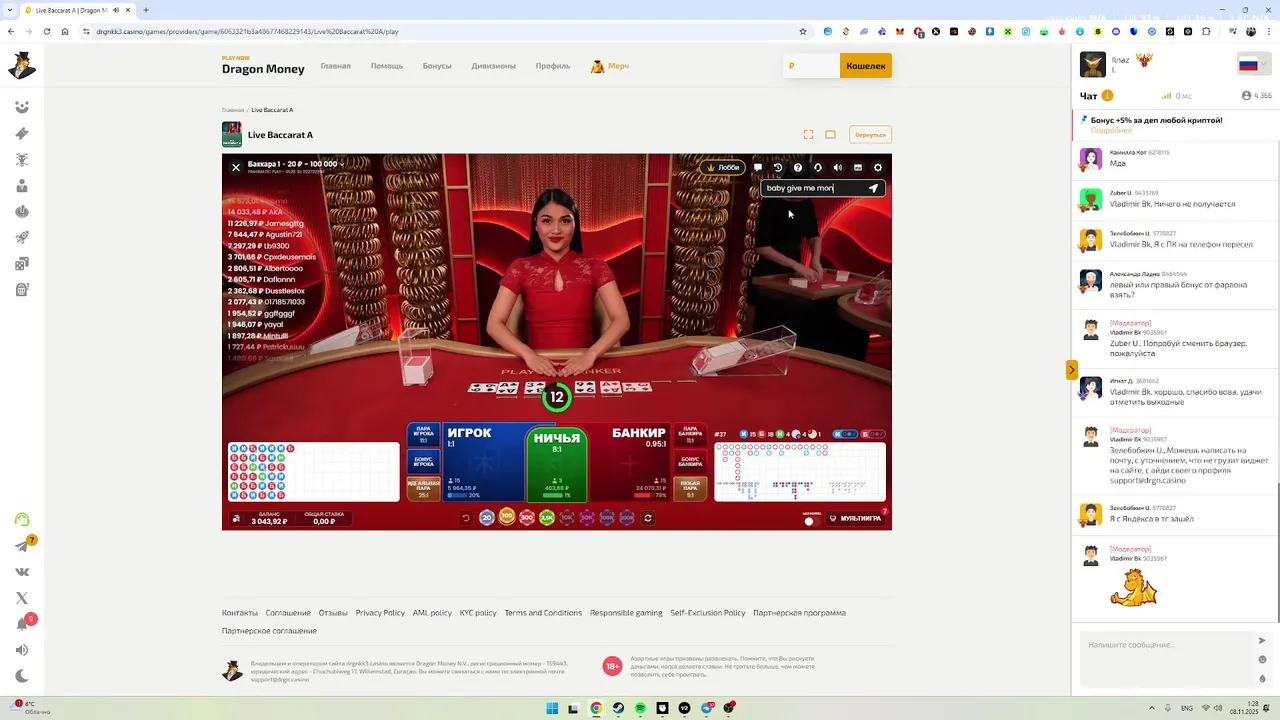This screenshot has height=720, width=1280.
Task: Open Telegram icon in sidebar
Action: pyautogui.click(x=22, y=546)
